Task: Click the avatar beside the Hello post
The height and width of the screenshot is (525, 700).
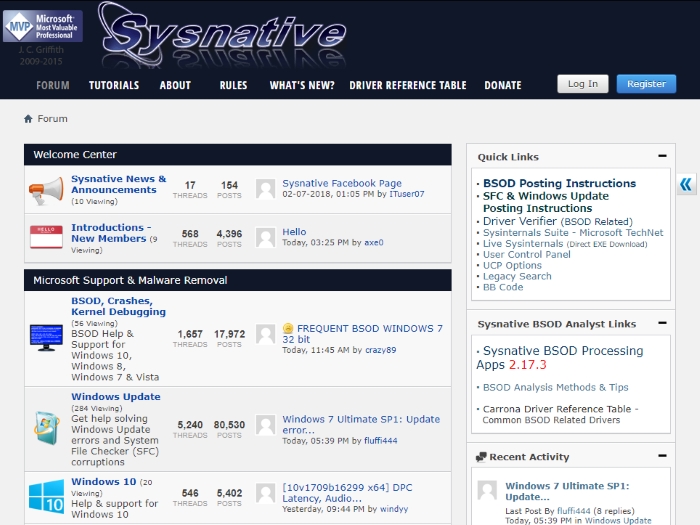Action: coord(266,238)
